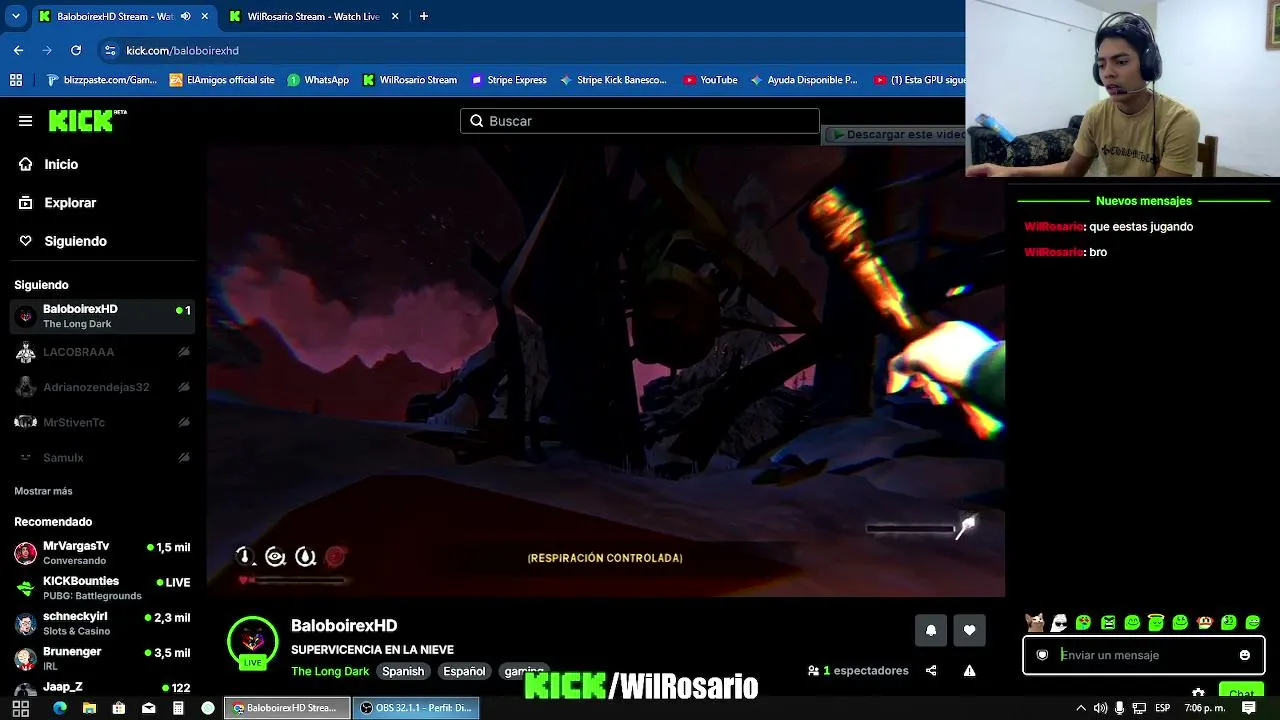Viewport: 1280px width, 720px height.
Task: Open Samulx channel
Action: 102,457
